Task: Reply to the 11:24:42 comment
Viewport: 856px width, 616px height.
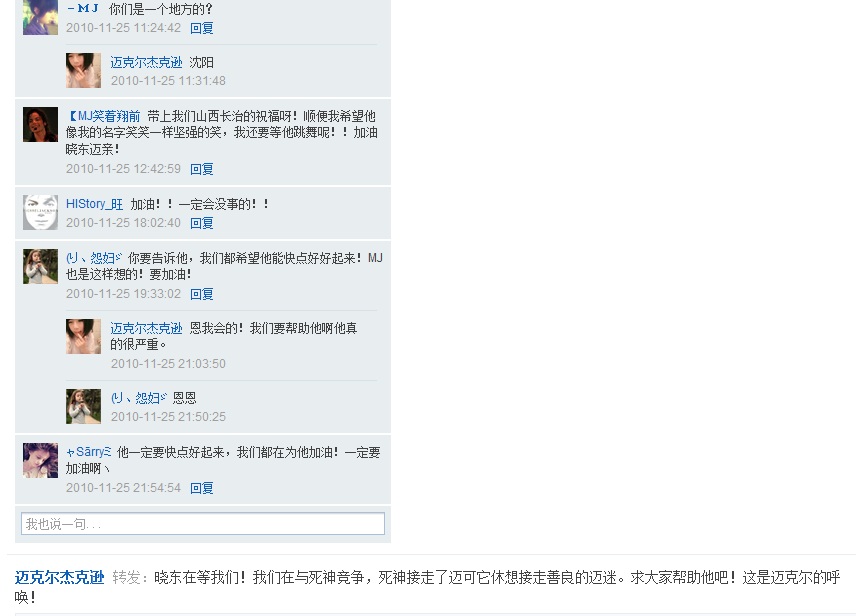Action: click(201, 28)
